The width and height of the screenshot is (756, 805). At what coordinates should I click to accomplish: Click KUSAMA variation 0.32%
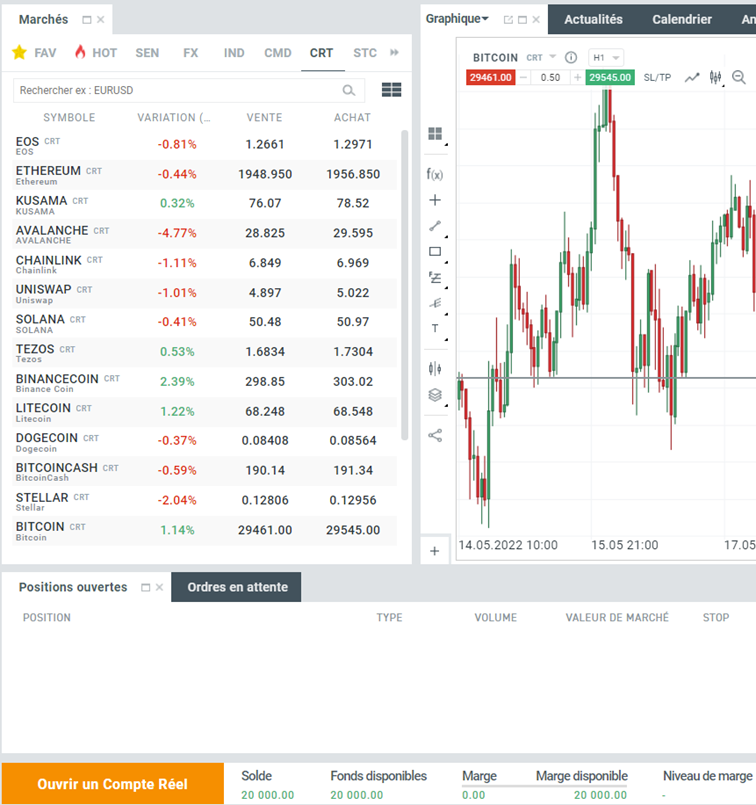click(177, 203)
